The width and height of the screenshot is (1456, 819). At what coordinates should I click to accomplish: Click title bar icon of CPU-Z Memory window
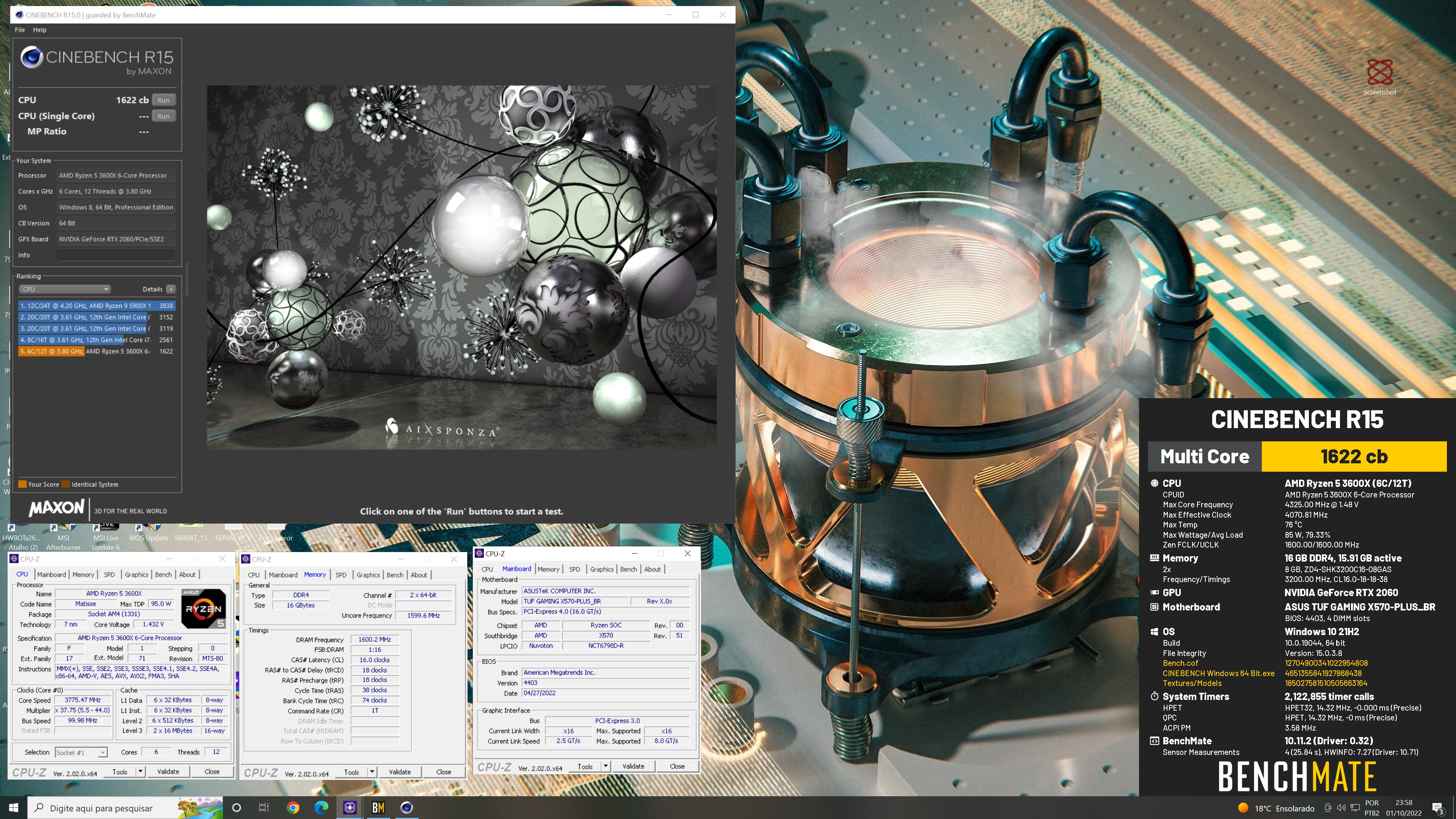(x=245, y=559)
